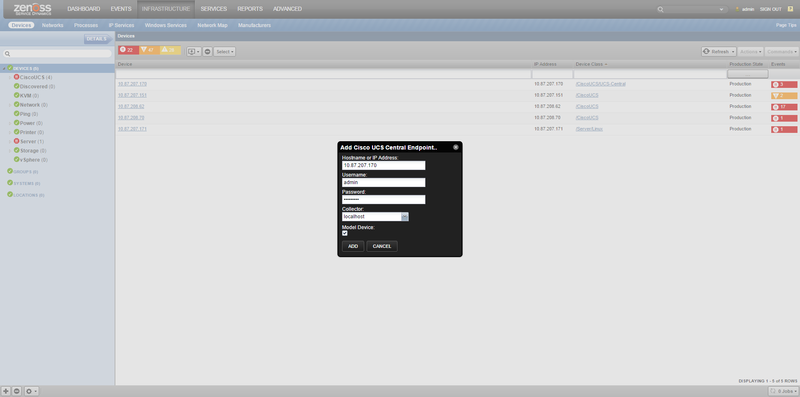800x397 pixels.
Task: Collapse the DEVICES tree root
Action: [x=4, y=68]
